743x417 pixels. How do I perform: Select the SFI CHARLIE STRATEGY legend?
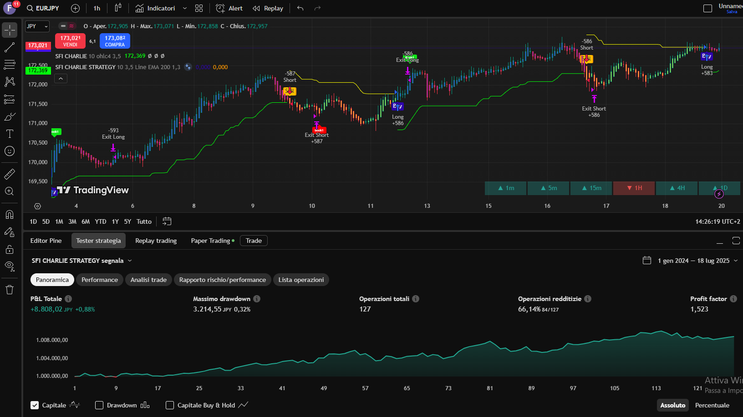(85, 67)
